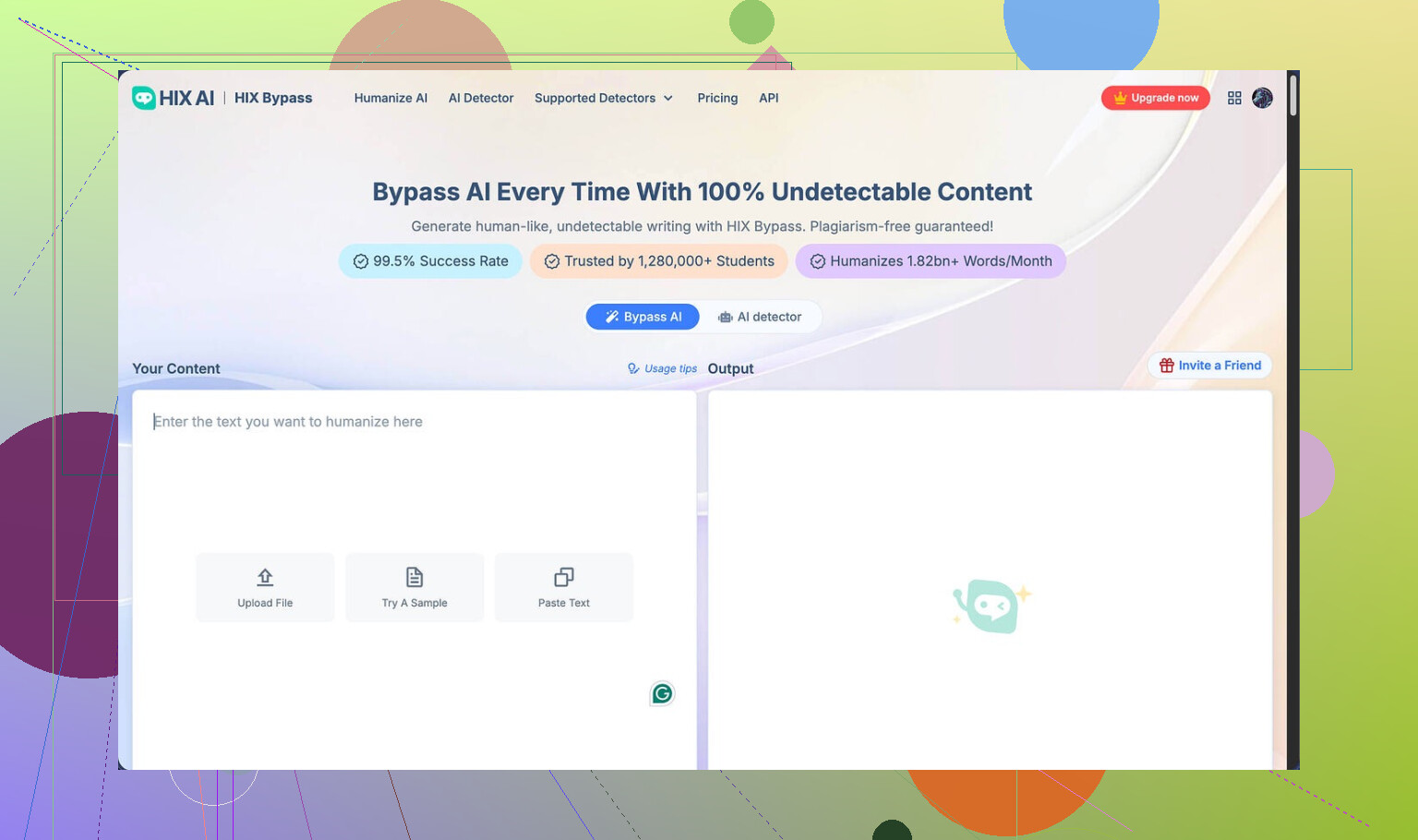Switch to Bypass AI mode
Image resolution: width=1418 pixels, height=840 pixels.
click(x=643, y=317)
